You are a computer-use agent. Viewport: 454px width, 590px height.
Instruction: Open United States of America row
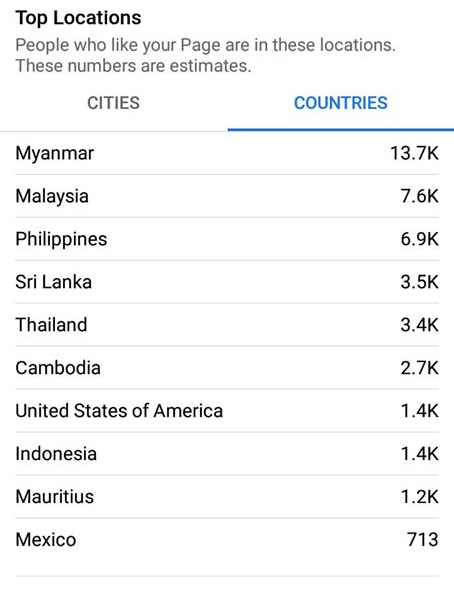click(x=227, y=411)
